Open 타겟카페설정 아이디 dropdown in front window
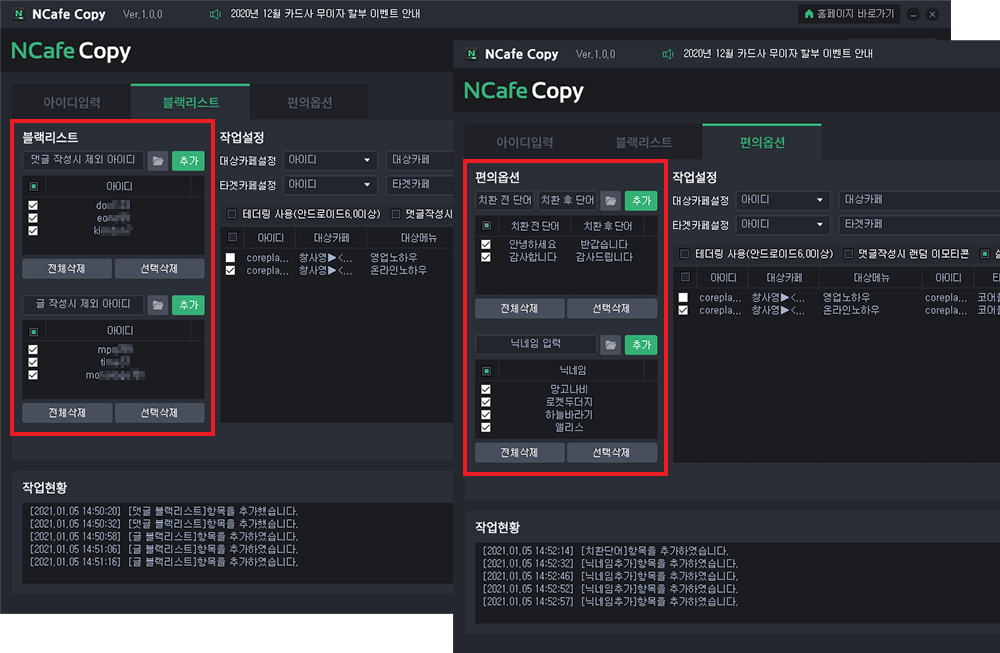Viewport: 1000px width, 653px height. coord(783,224)
